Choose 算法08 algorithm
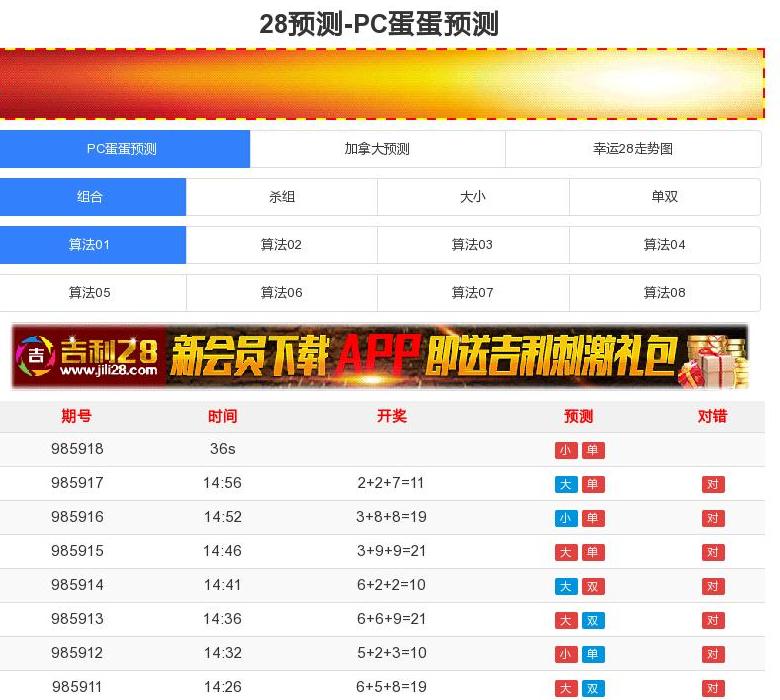The width and height of the screenshot is (780, 700). pos(665,293)
